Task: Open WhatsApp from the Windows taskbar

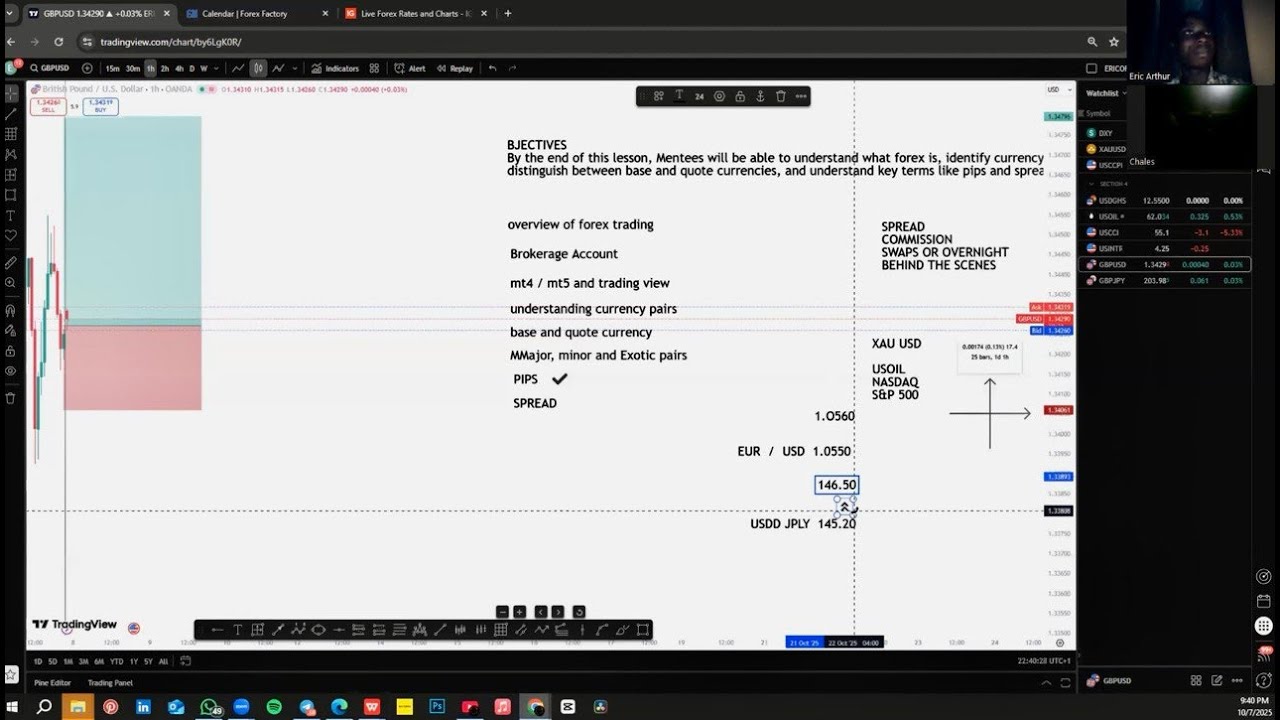Action: pyautogui.click(x=209, y=706)
